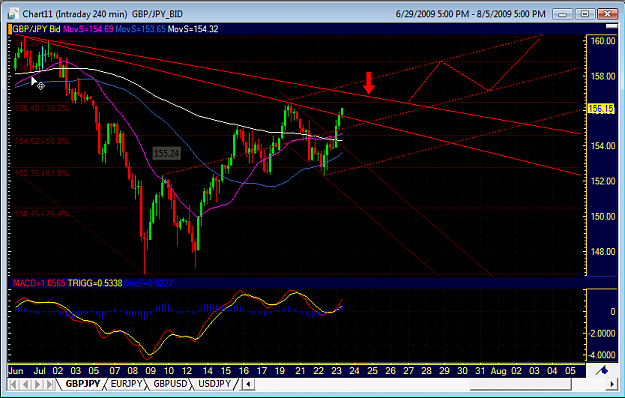The image size is (625, 398).
Task: Go to first sheet tab arrow
Action: coord(14,384)
